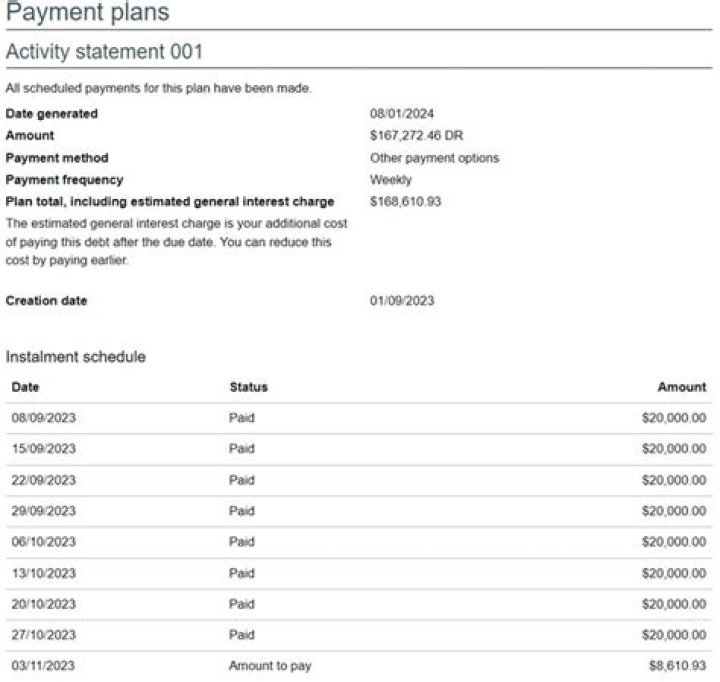This screenshot has width=720, height=682.
Task: Click Paid status for 27/10/2023 instalment
Action: 242,635
